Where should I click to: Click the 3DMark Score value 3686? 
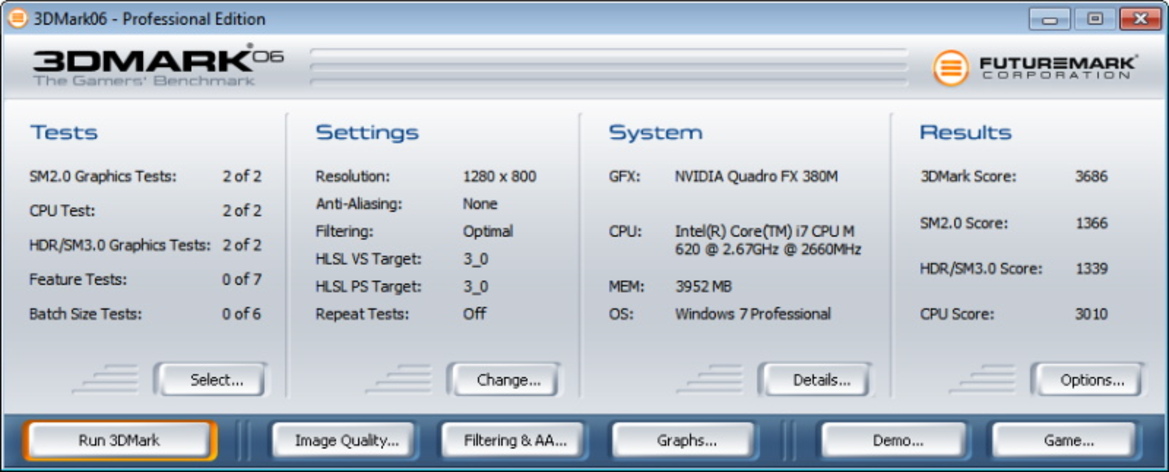[x=1091, y=177]
